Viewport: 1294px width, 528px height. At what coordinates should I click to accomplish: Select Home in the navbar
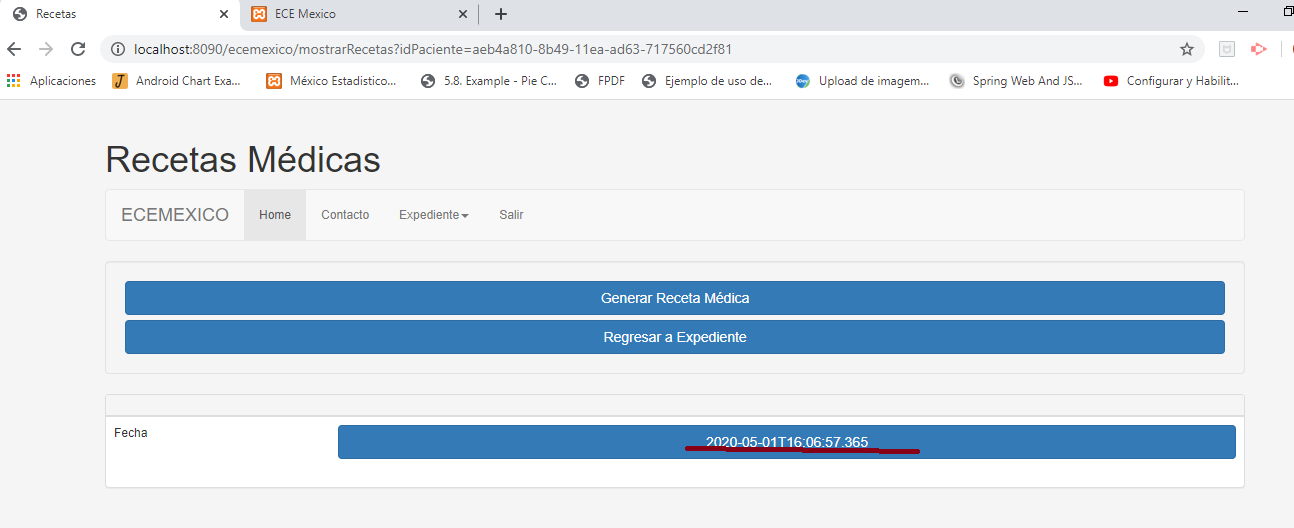click(x=275, y=215)
